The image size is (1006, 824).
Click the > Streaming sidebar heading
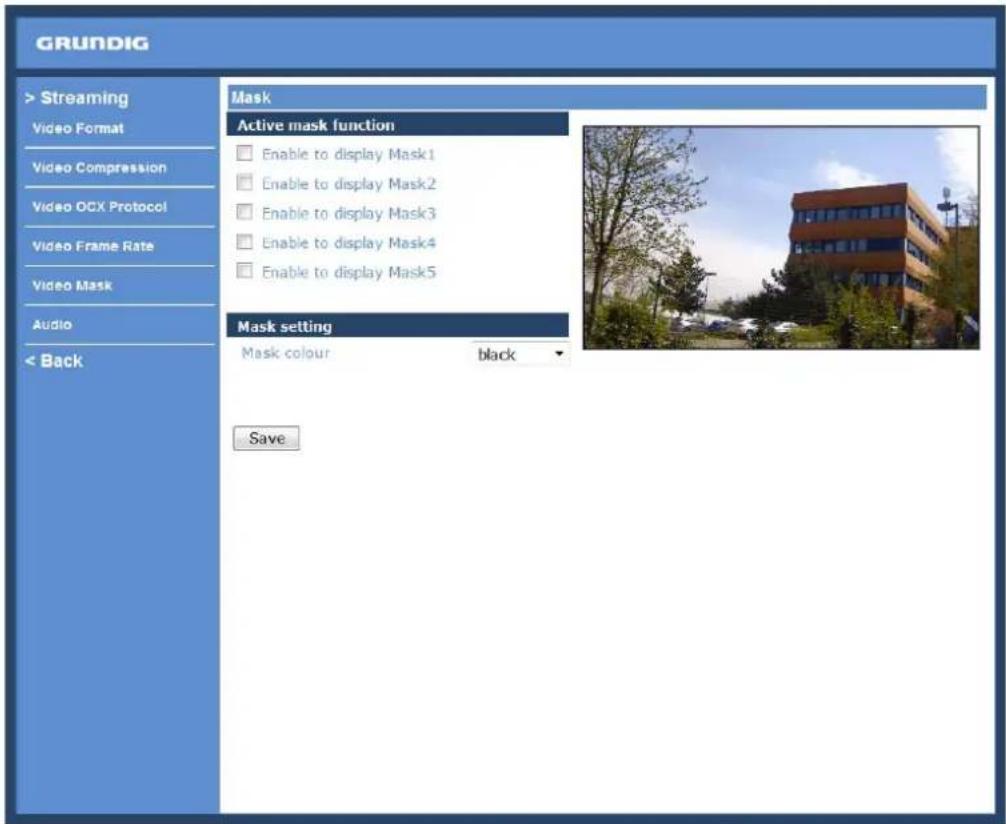coord(77,98)
